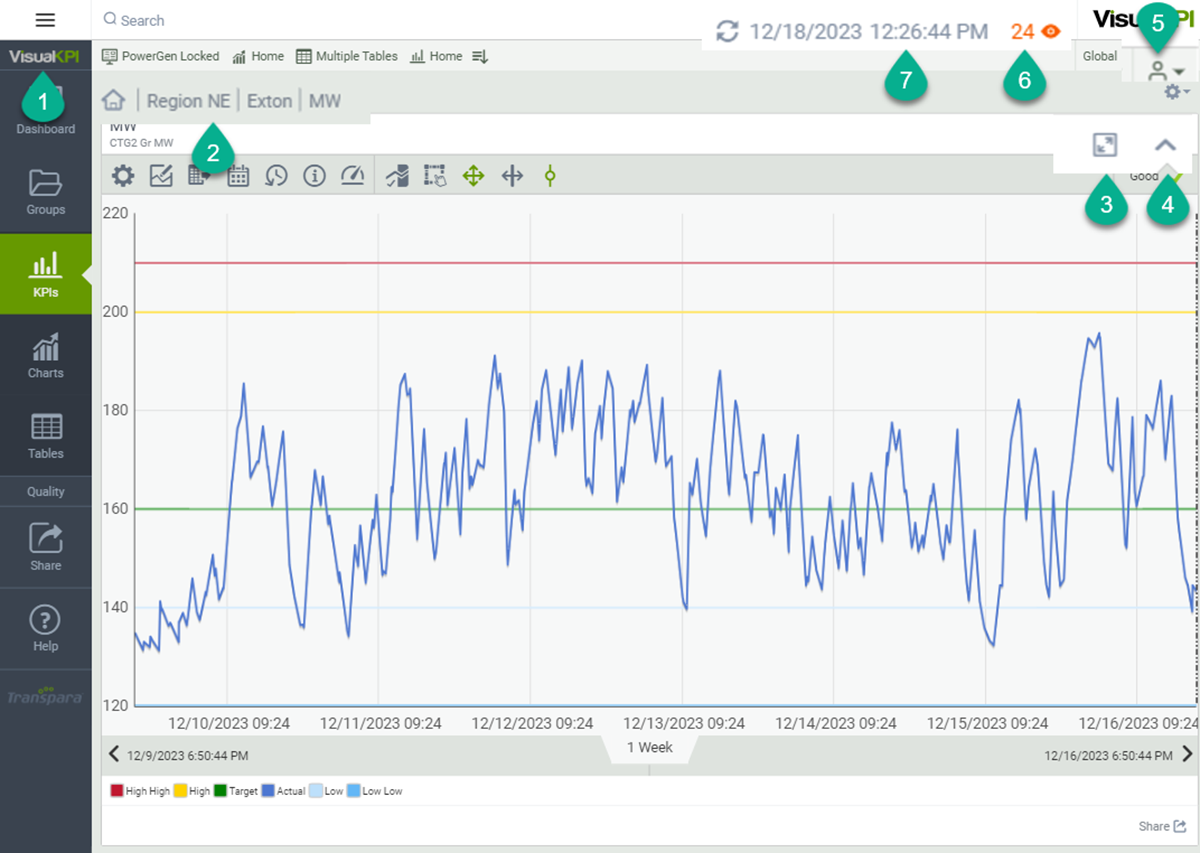Navigate to Region NE breadcrumb

tap(188, 101)
